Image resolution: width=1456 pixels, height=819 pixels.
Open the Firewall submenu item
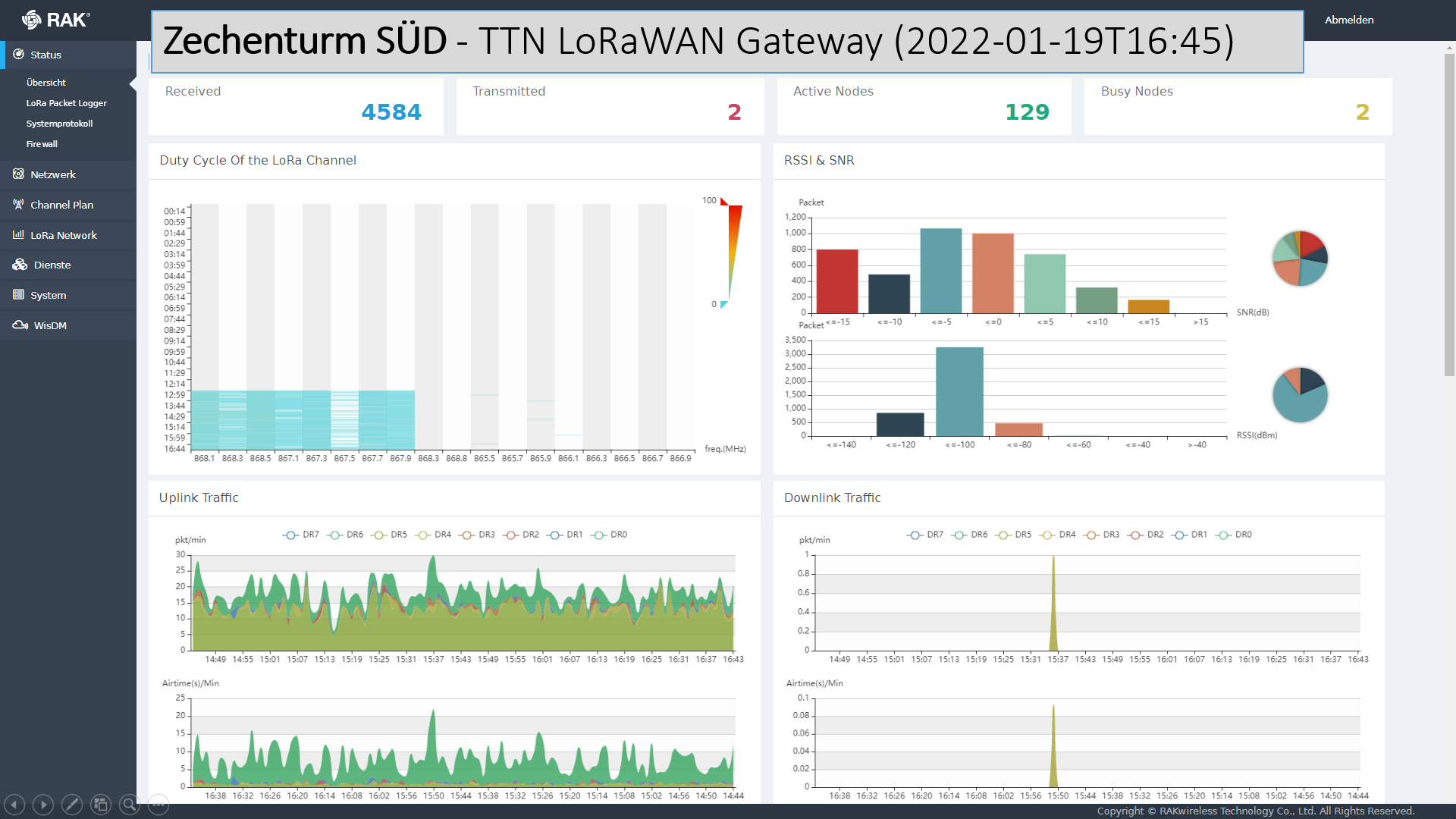point(42,144)
